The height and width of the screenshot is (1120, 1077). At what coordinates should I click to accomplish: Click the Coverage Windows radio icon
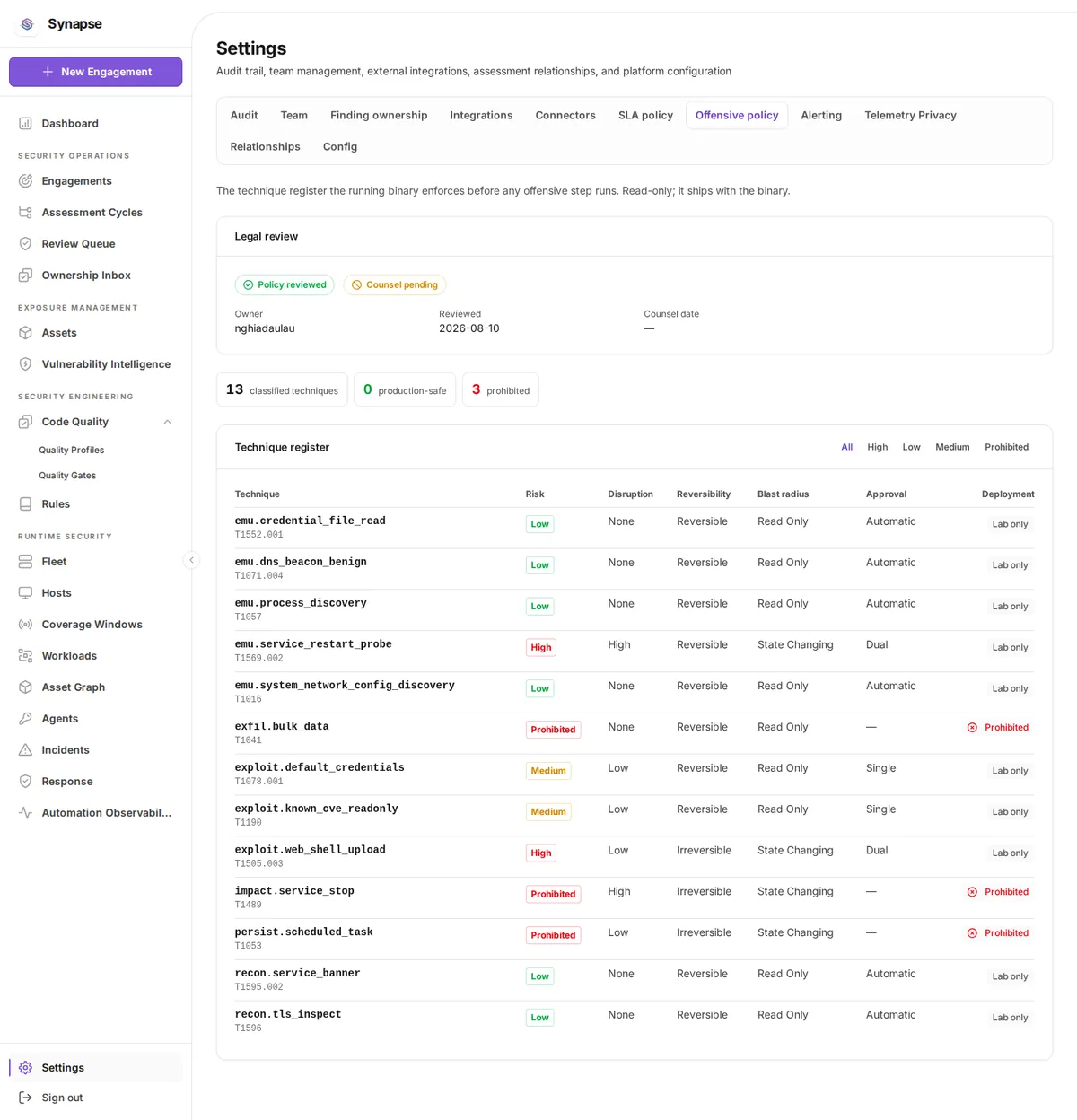click(25, 625)
